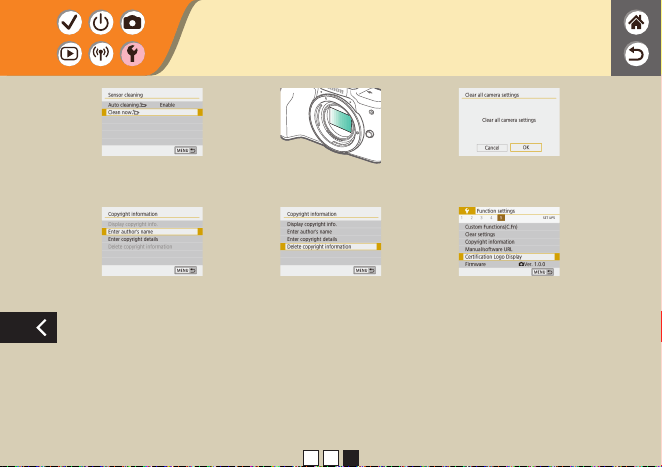Viewport: 662px width, 467px height.
Task: Click the 'Function settings' screen title
Action: [496, 211]
